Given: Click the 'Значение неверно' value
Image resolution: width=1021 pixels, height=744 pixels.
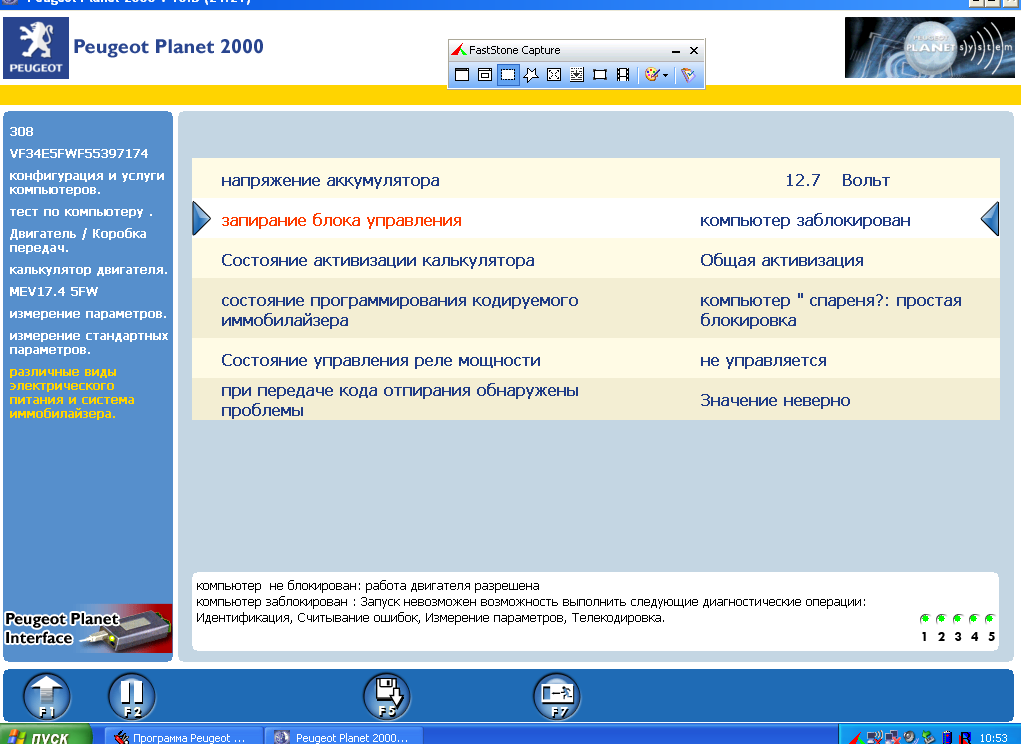Looking at the screenshot, I should tap(775, 401).
